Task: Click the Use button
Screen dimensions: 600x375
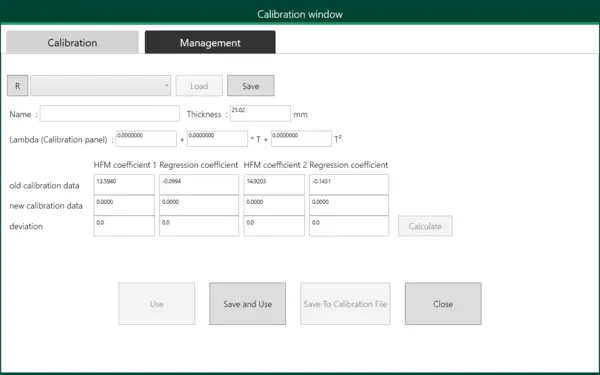Action: click(x=157, y=304)
